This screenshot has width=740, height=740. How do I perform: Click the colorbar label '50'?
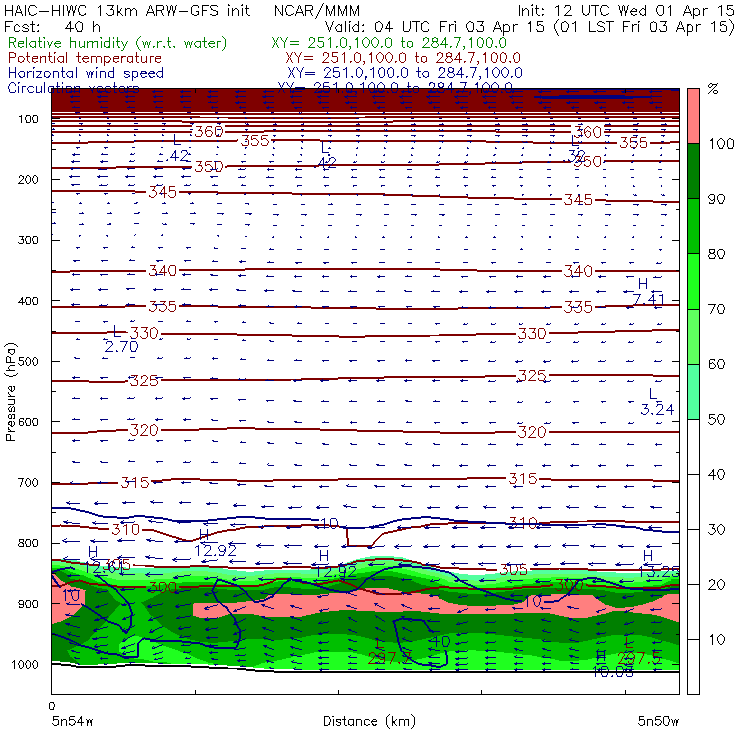pyautogui.click(x=716, y=420)
